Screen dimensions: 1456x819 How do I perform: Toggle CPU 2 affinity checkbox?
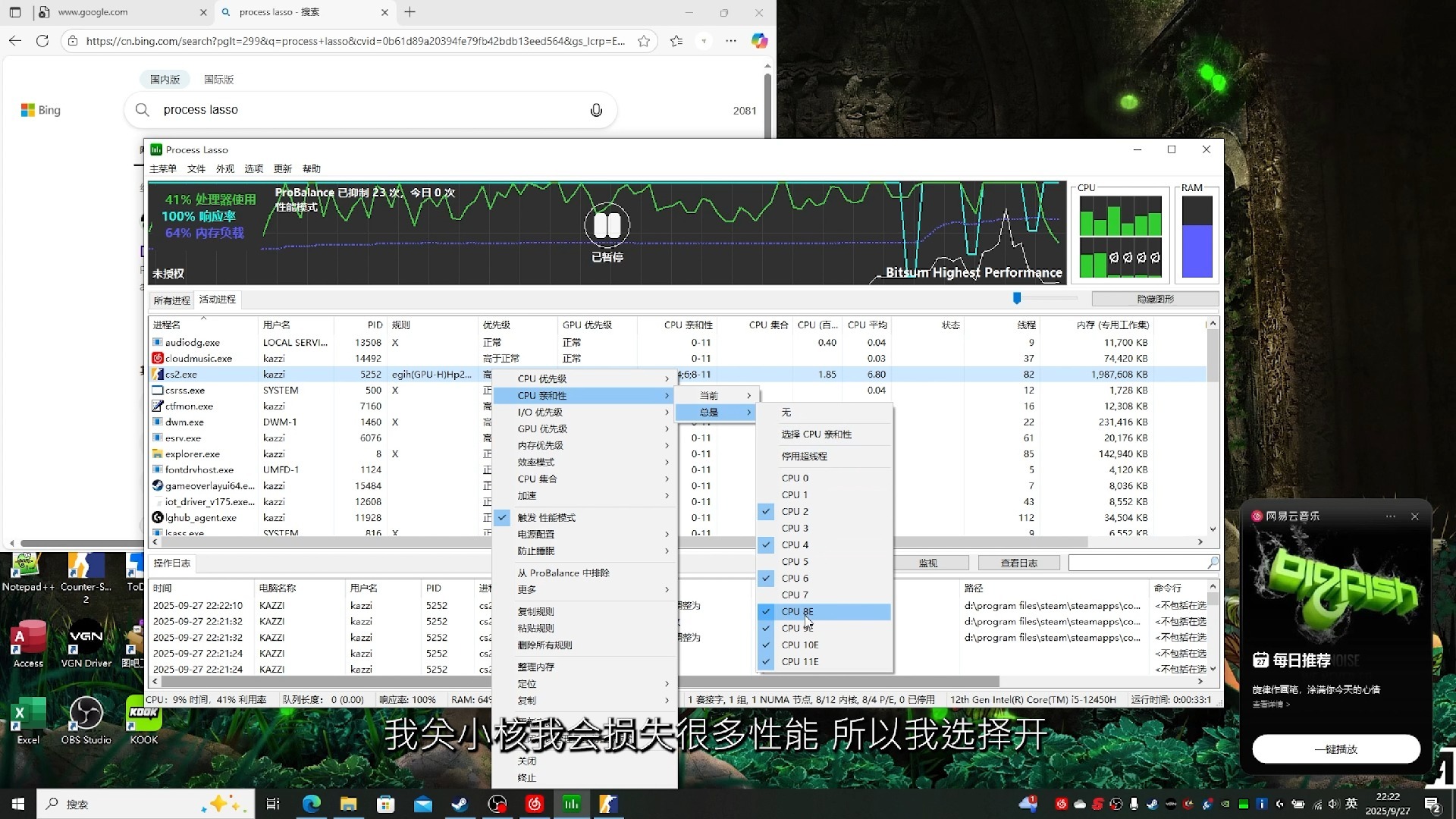click(x=766, y=511)
